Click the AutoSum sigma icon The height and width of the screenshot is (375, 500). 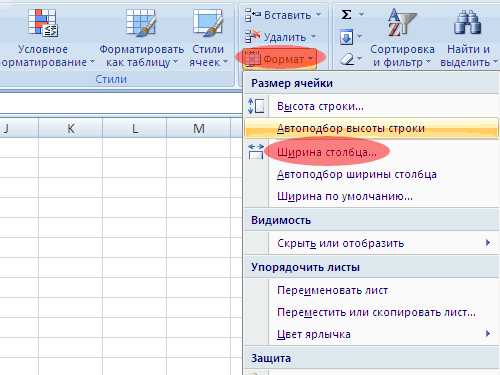(x=347, y=15)
